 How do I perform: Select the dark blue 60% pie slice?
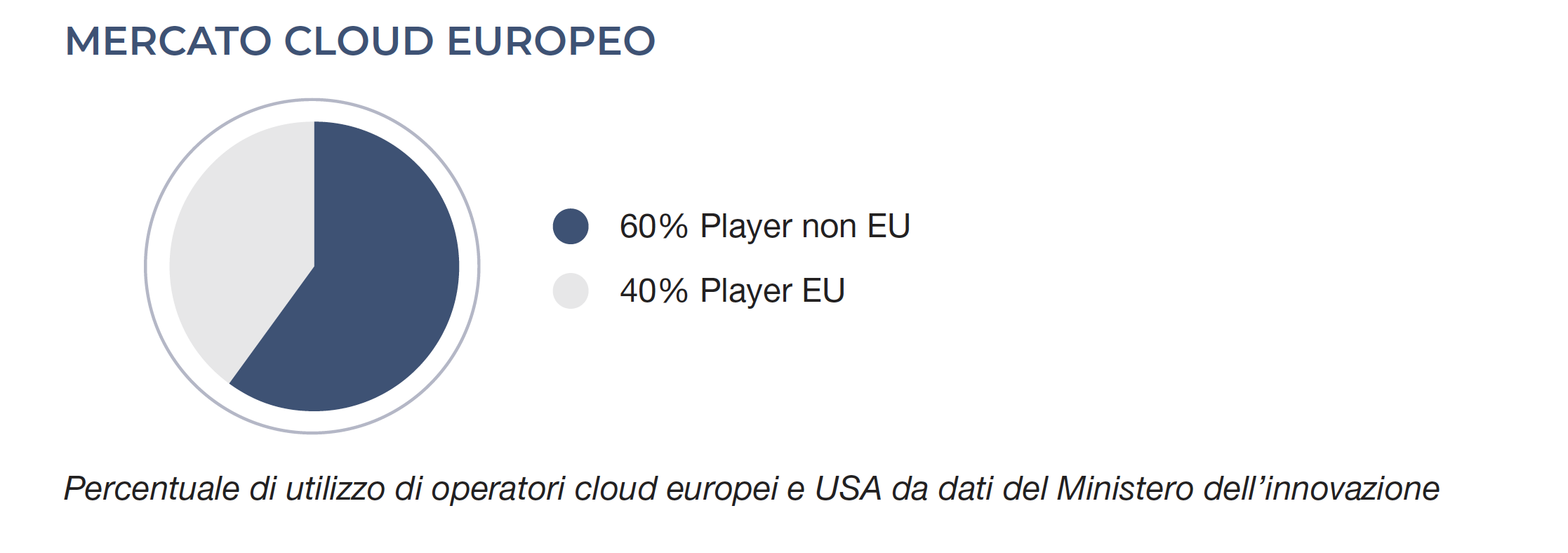372,281
